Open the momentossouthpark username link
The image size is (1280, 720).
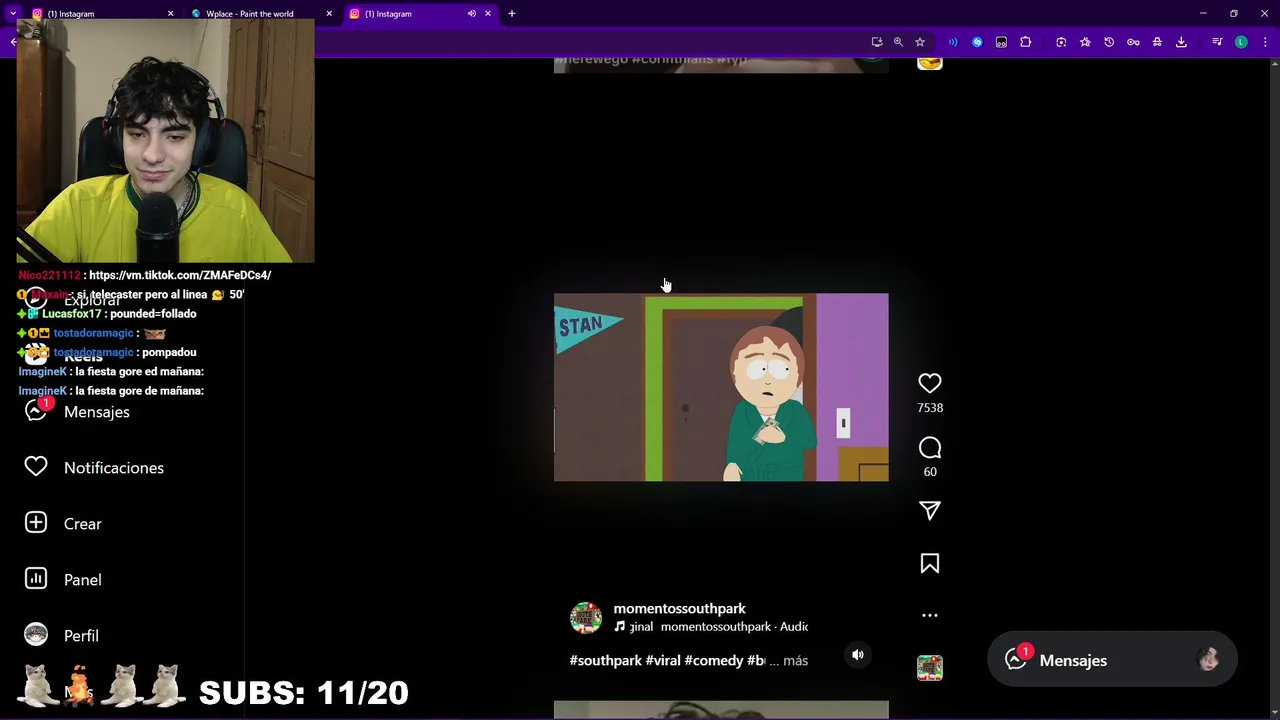(679, 608)
